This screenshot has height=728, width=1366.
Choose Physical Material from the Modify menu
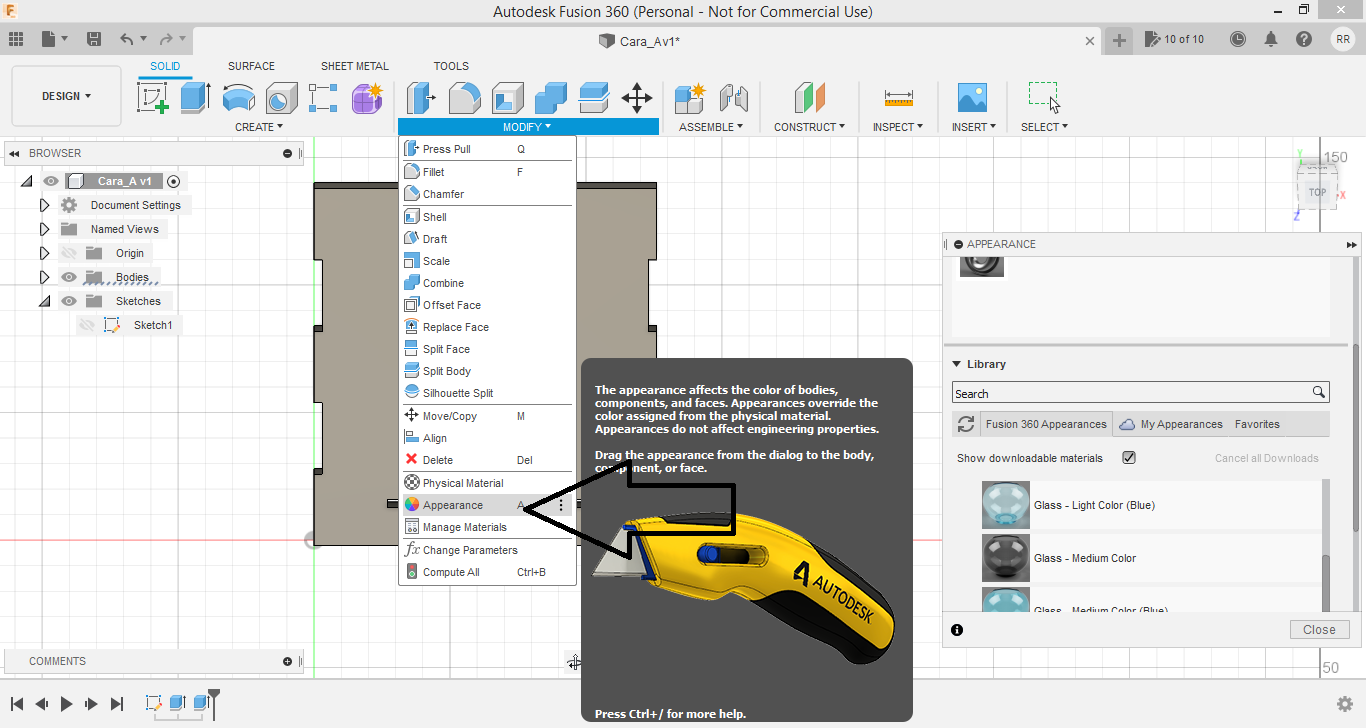487,483
